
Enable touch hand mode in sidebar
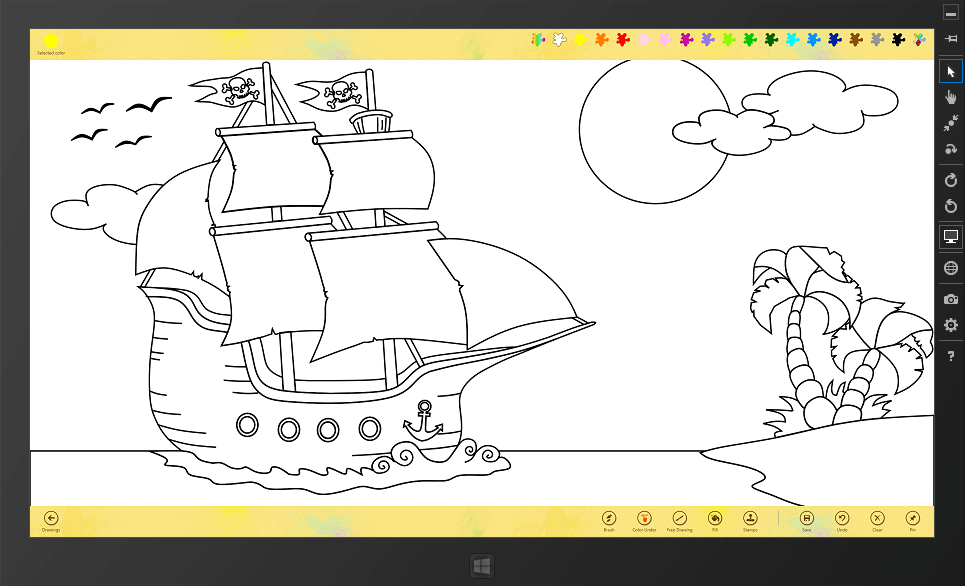coord(950,97)
